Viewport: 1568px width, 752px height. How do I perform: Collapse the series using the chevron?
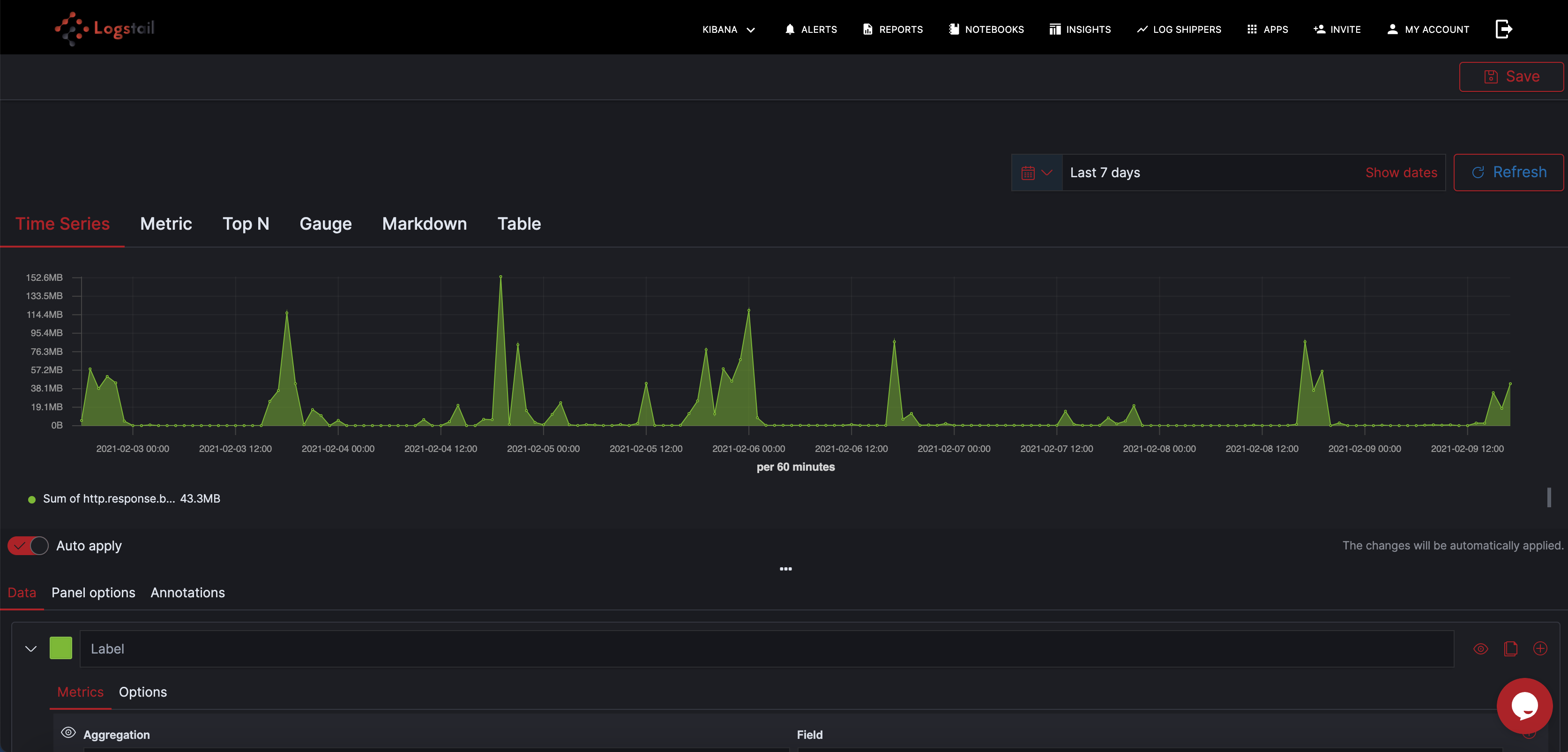[x=31, y=648]
